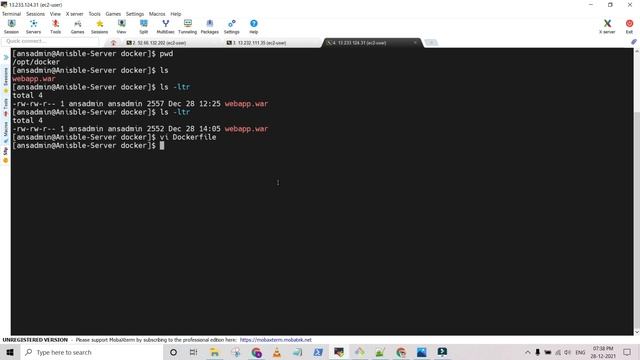Add a new tab with plus button
Viewport: 640px width, 360px height.
(x=431, y=42)
